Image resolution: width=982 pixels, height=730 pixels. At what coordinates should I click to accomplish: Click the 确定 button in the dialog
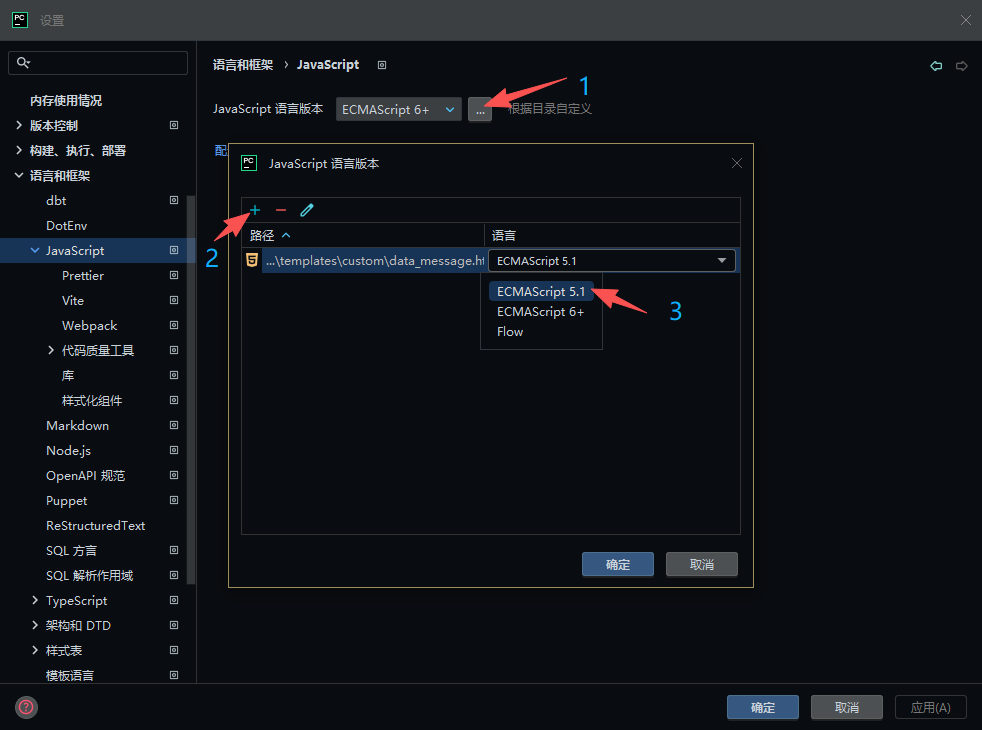click(x=617, y=563)
